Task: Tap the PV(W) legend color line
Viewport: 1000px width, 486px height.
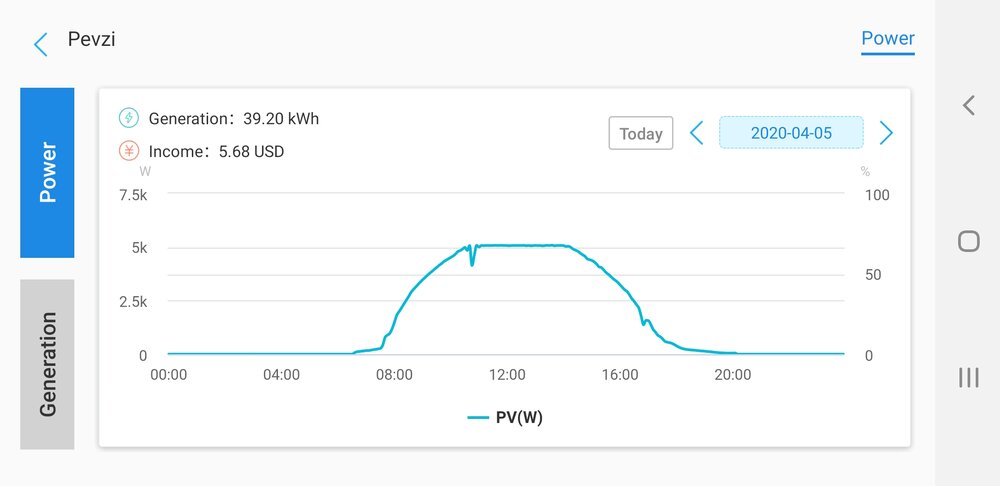Action: [x=477, y=418]
